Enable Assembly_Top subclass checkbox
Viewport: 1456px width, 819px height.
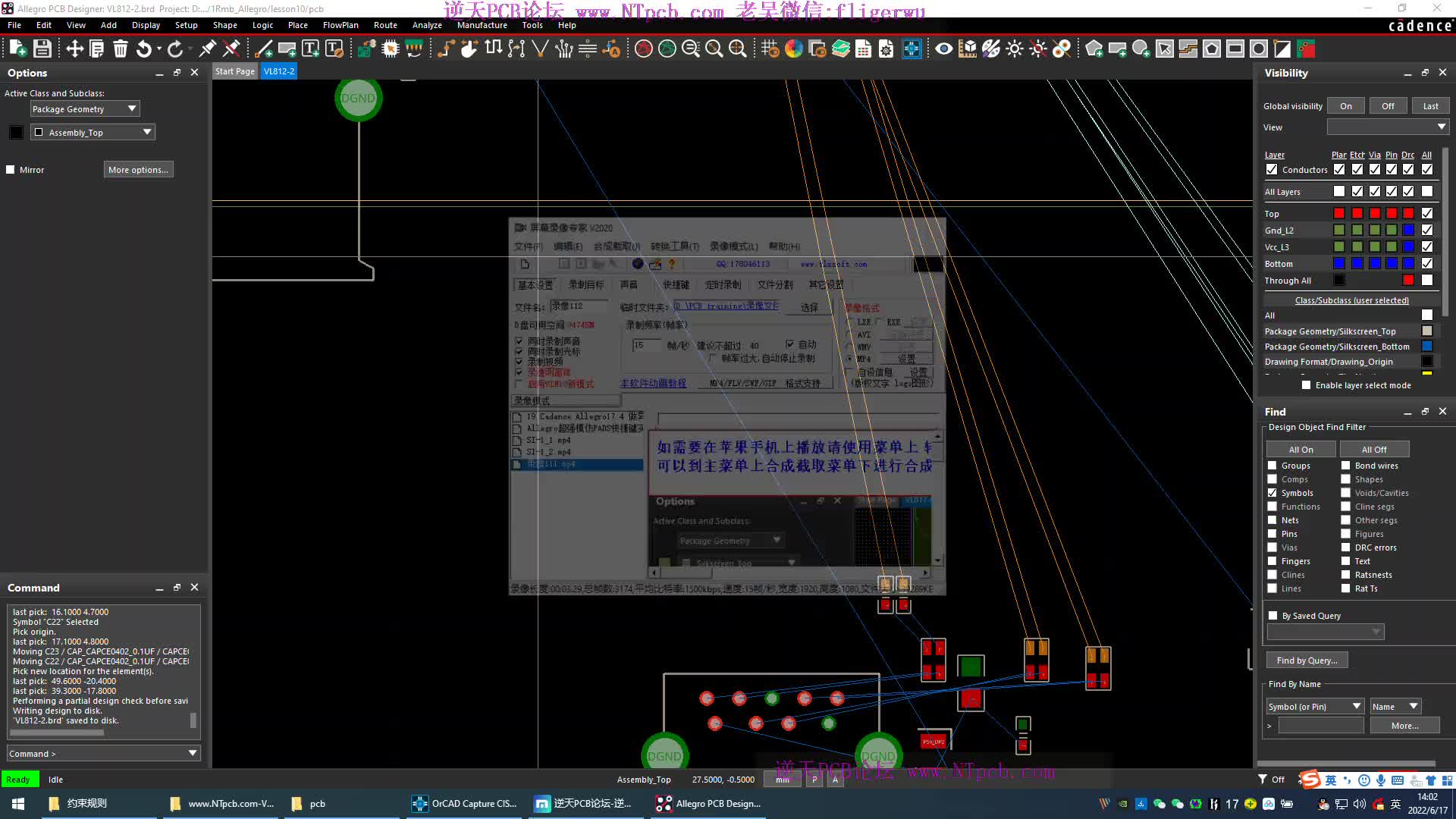[38, 132]
